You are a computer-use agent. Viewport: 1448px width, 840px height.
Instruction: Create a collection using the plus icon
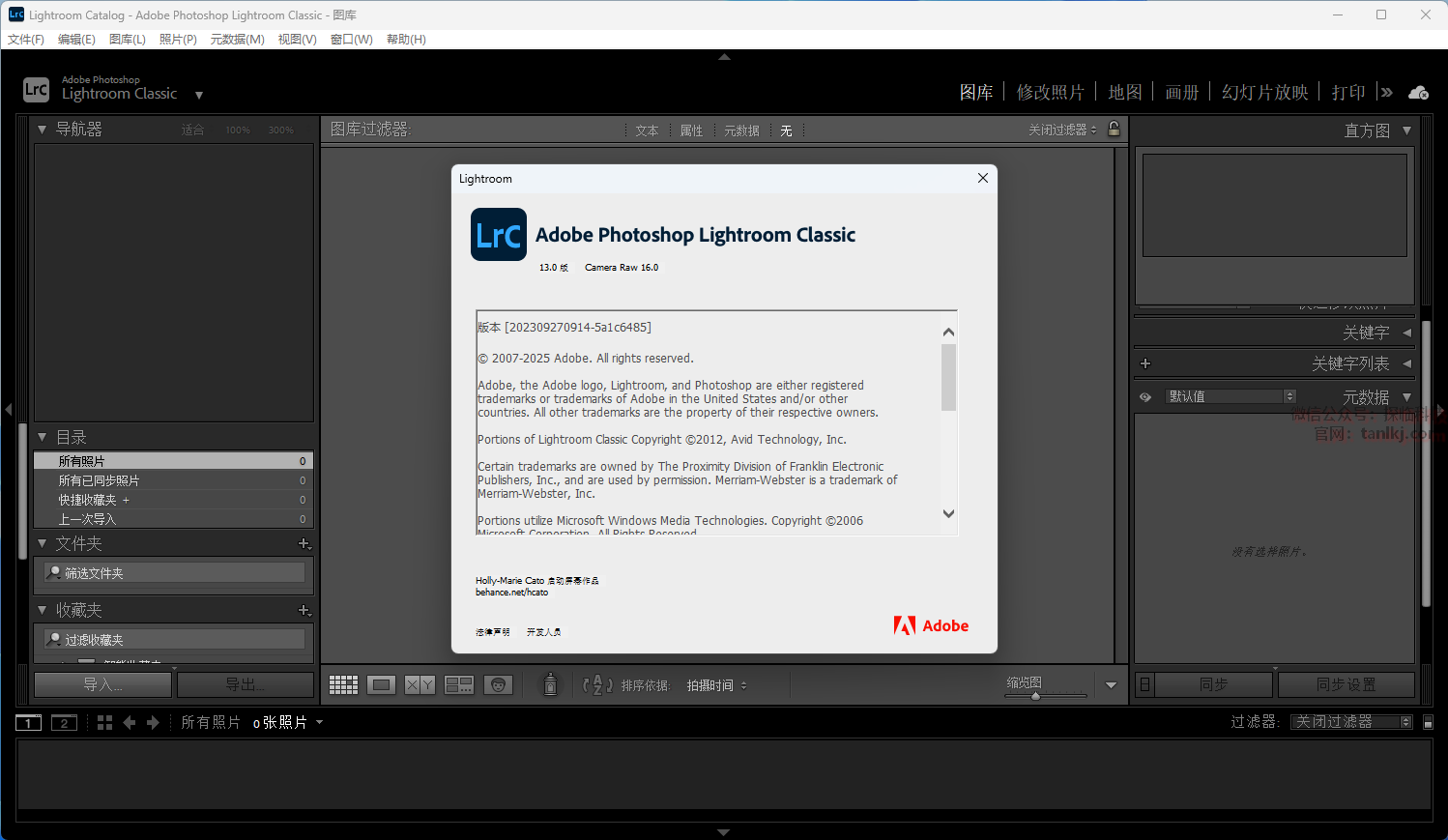[304, 610]
